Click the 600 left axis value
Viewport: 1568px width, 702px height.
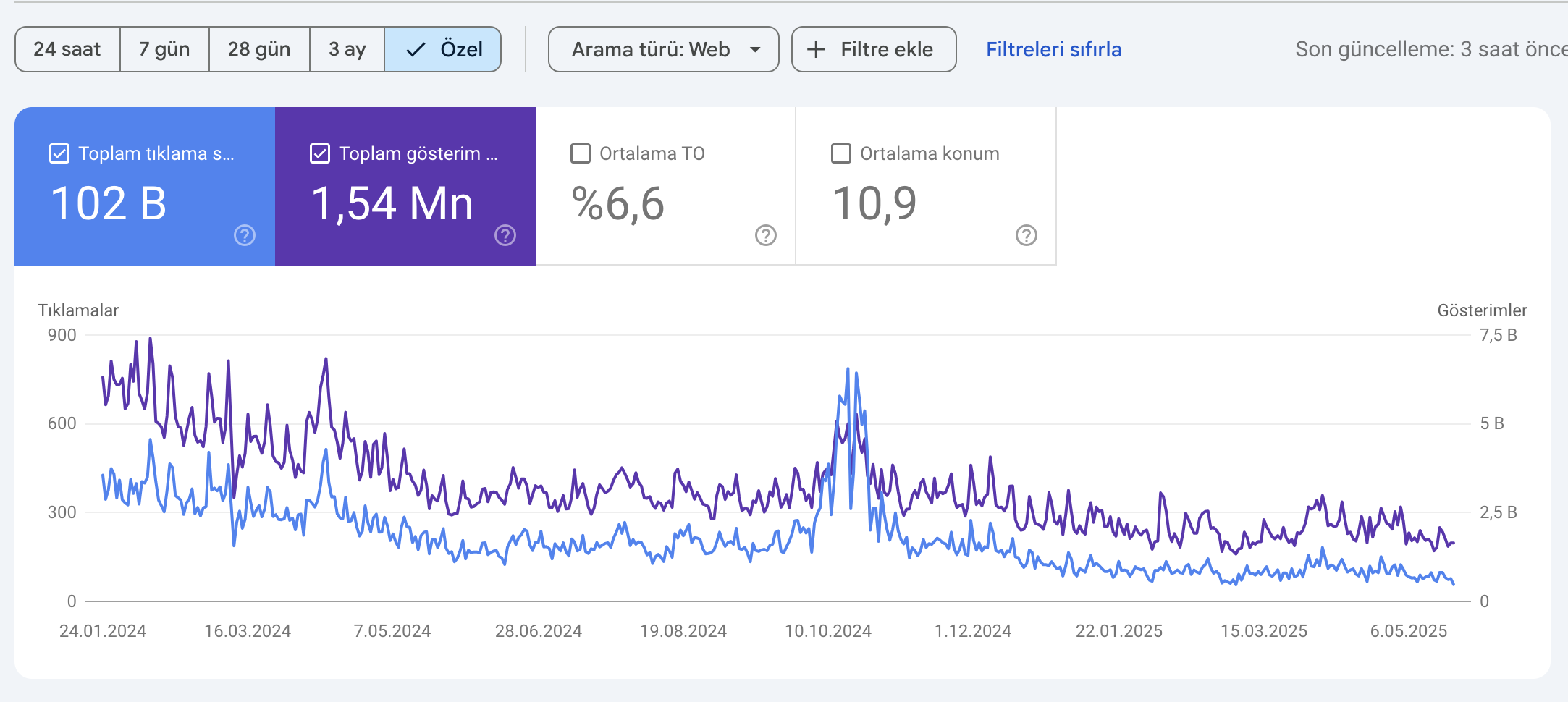click(x=62, y=423)
